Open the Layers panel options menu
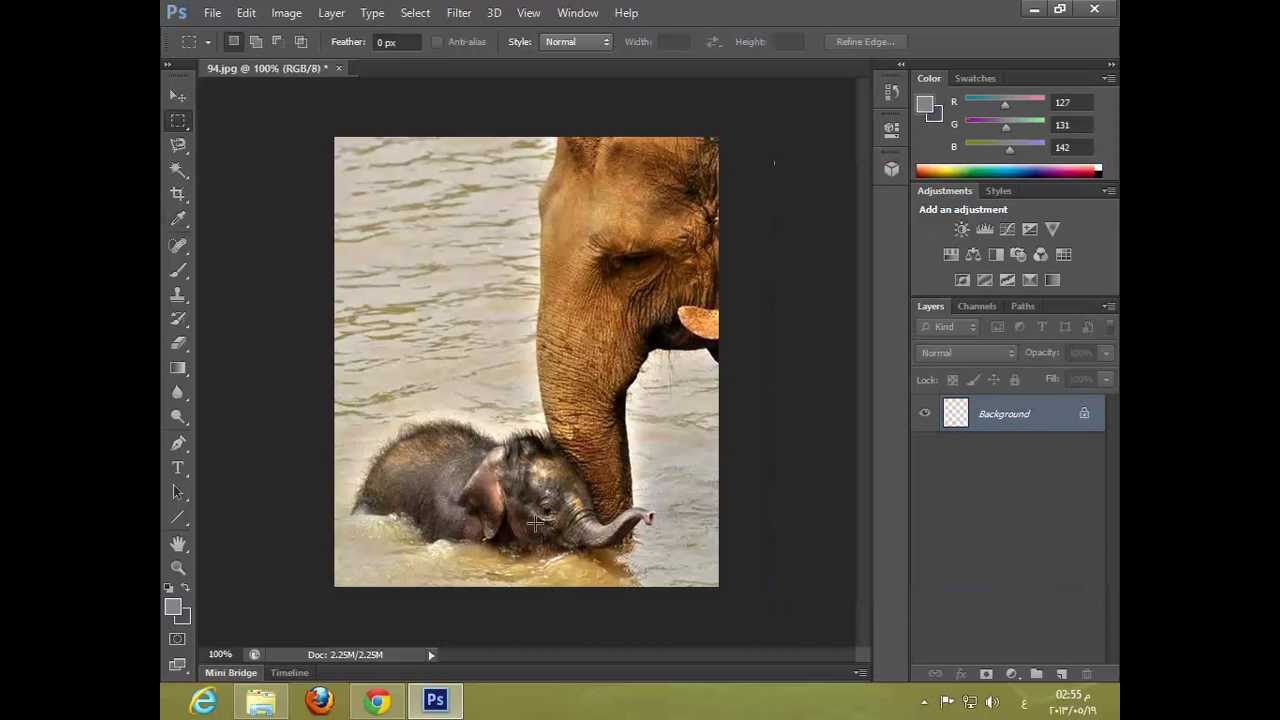1280x720 pixels. 1108,306
